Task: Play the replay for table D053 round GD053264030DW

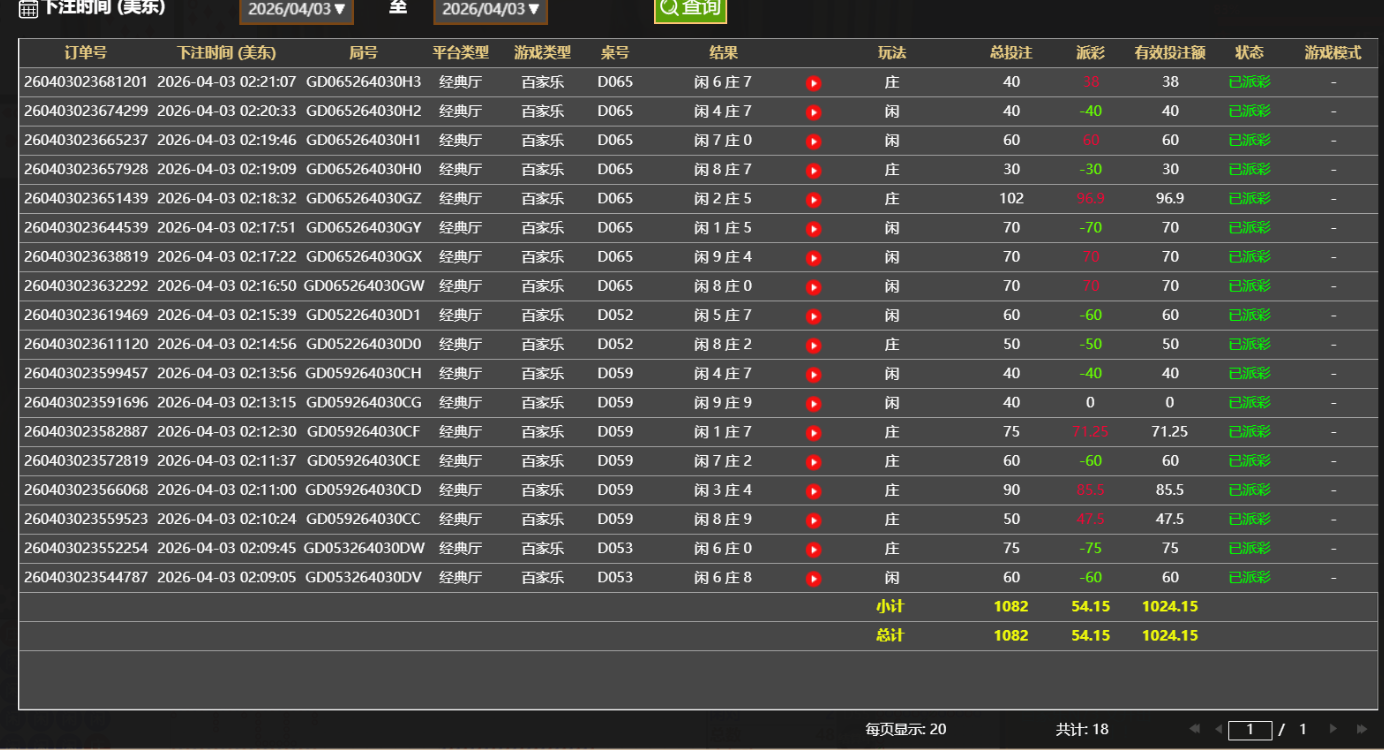Action: click(x=813, y=548)
